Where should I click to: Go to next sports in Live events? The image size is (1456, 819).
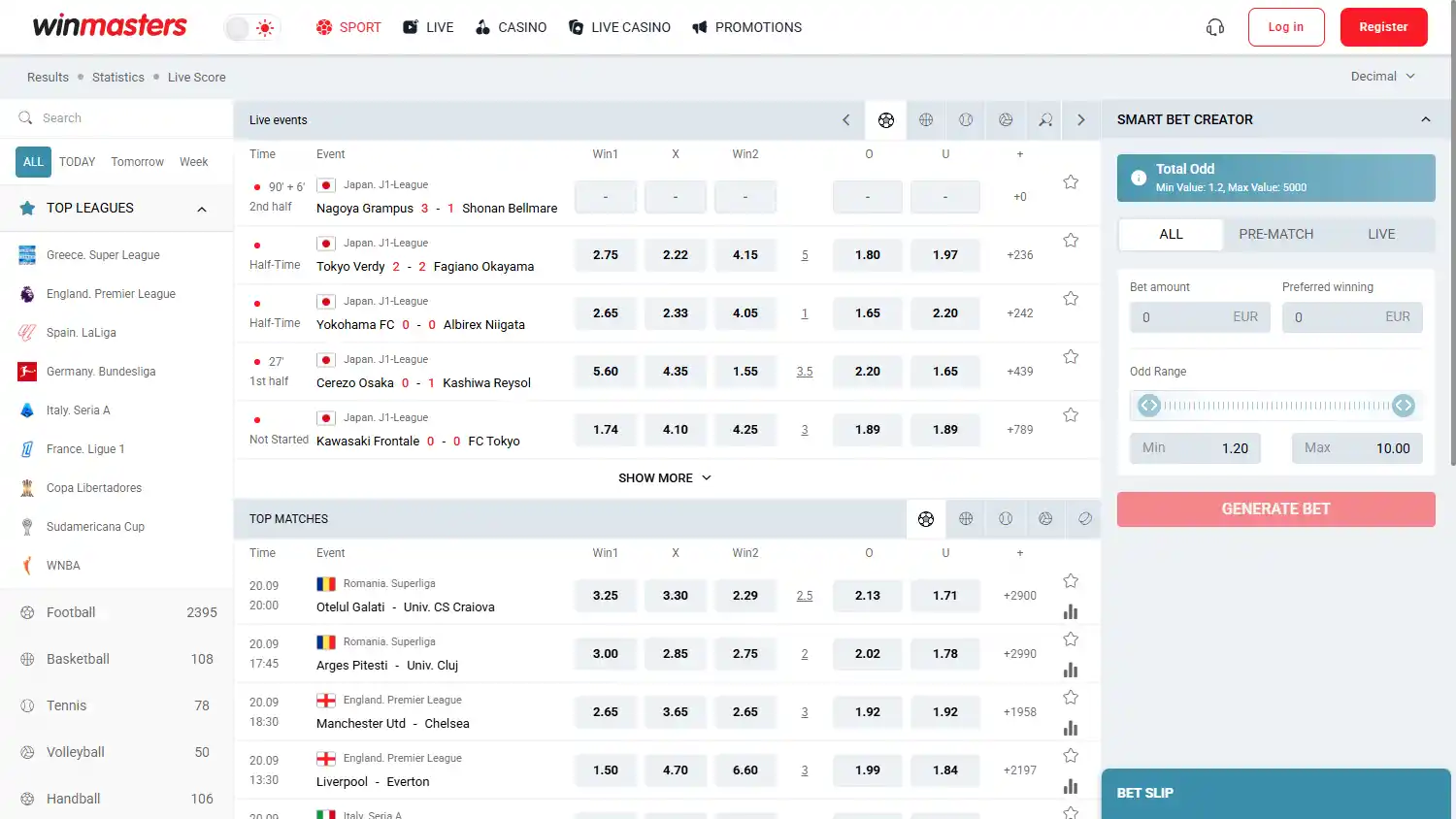coord(1081,120)
